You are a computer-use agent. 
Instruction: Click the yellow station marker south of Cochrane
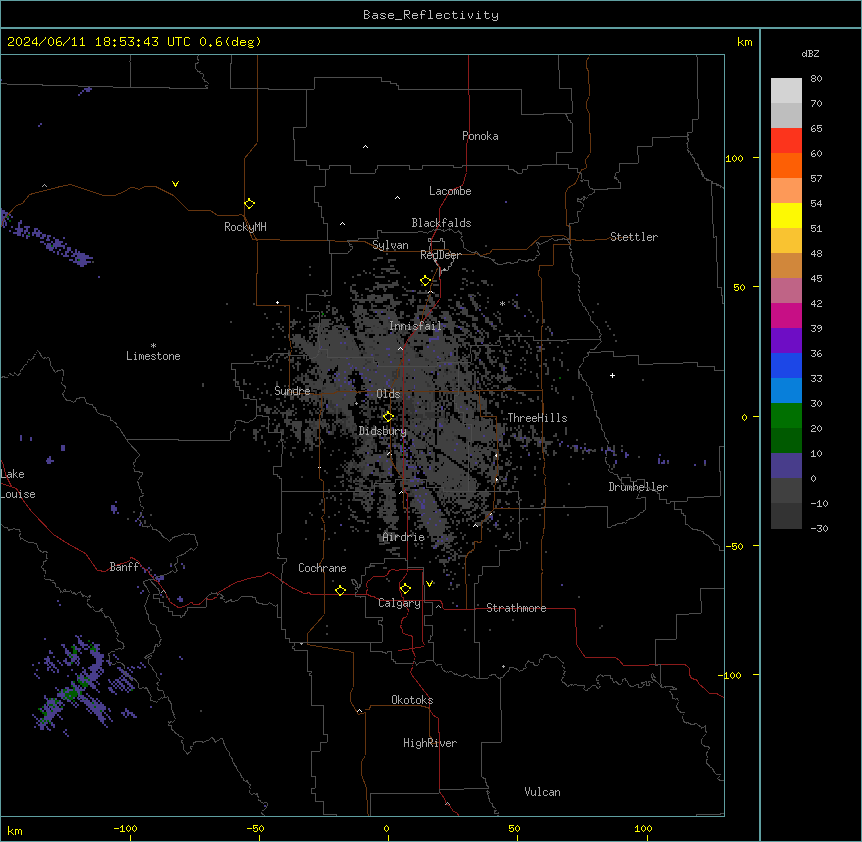pyautogui.click(x=340, y=590)
